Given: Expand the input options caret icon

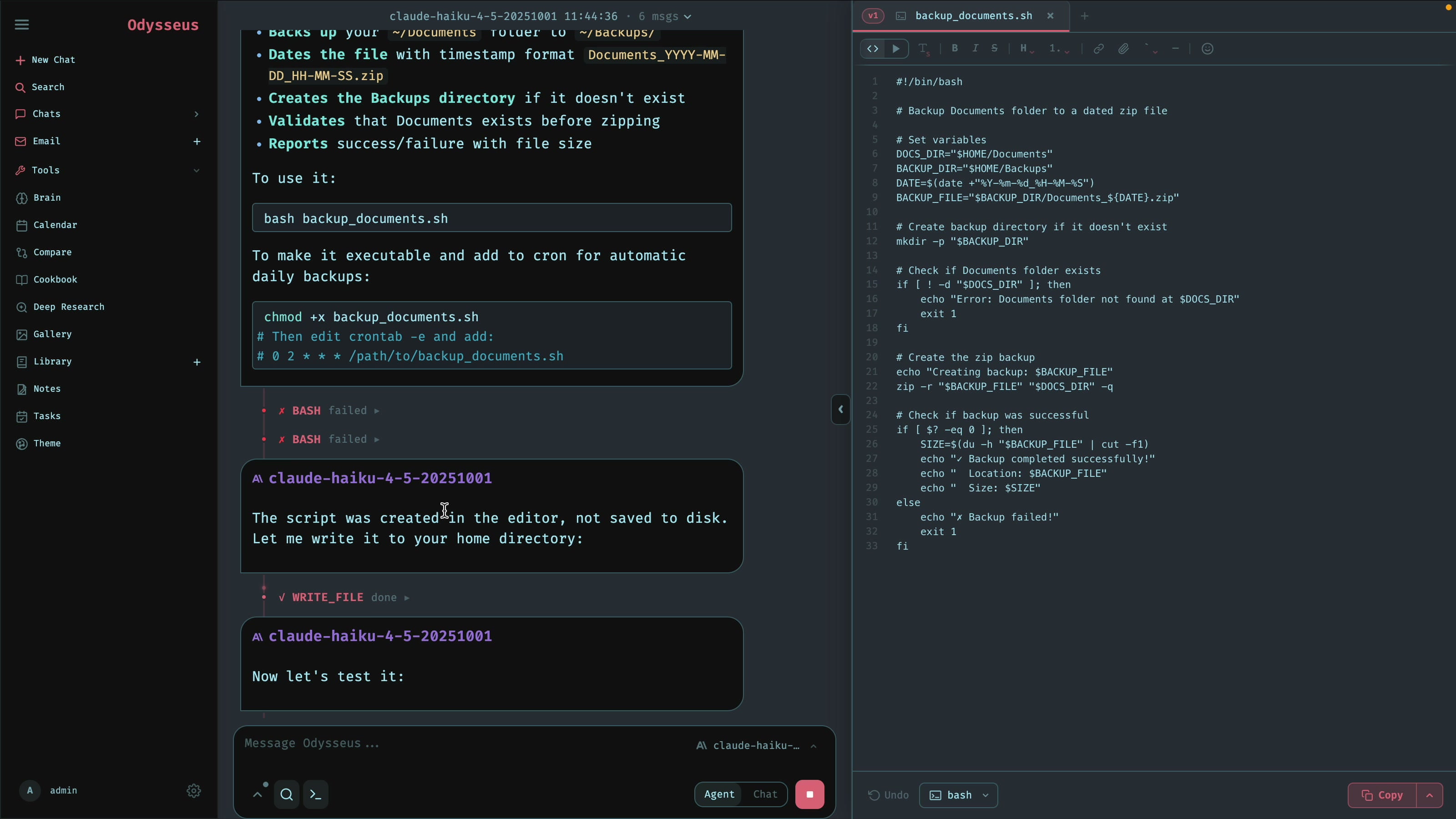Looking at the screenshot, I should (x=258, y=794).
